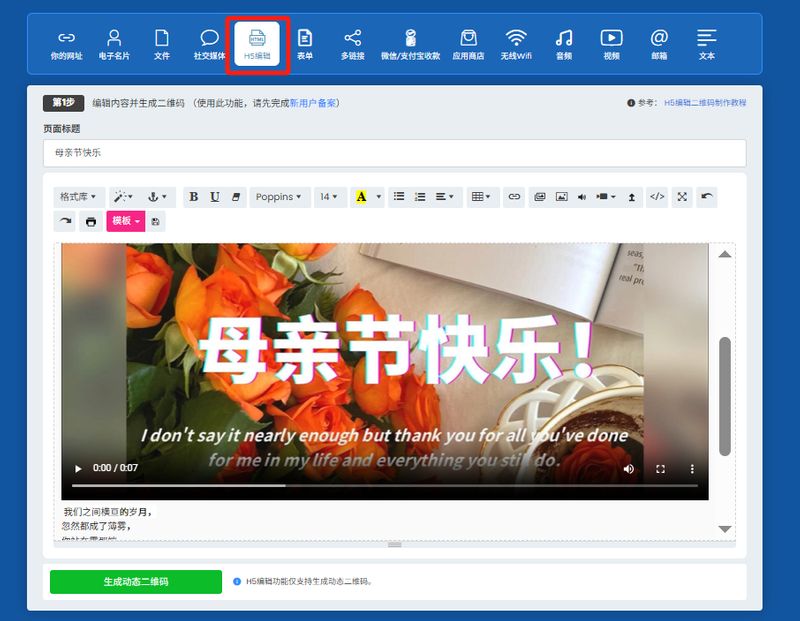Open the Poppins font family dropdown
This screenshot has width=800, height=621.
(x=280, y=197)
